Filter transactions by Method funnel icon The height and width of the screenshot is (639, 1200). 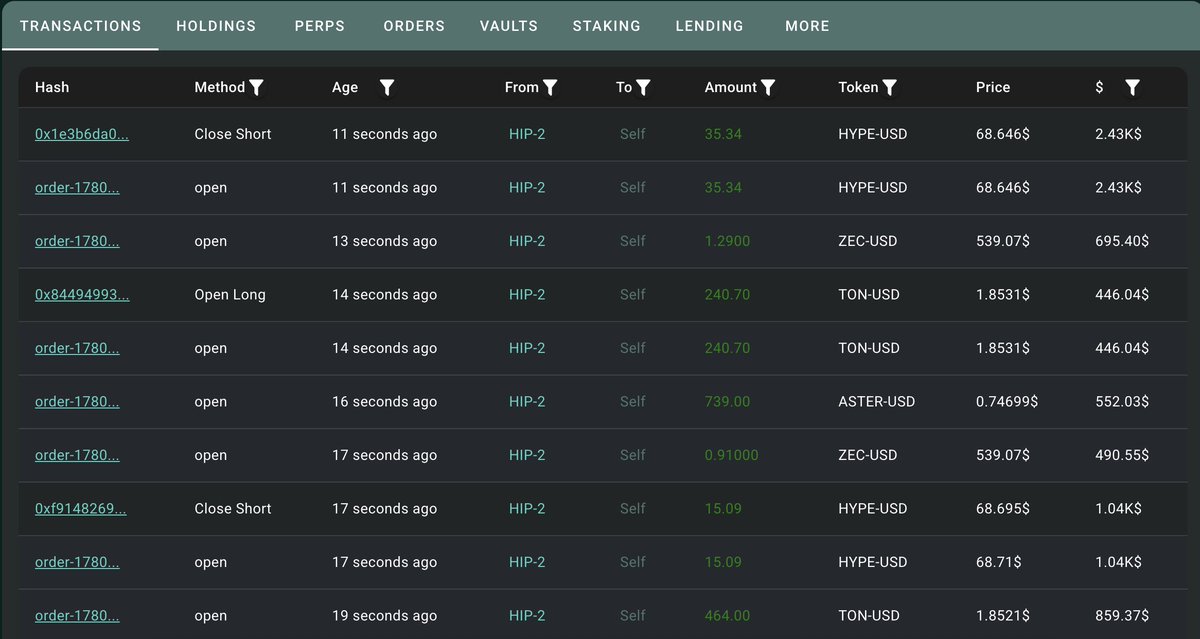(x=256, y=88)
